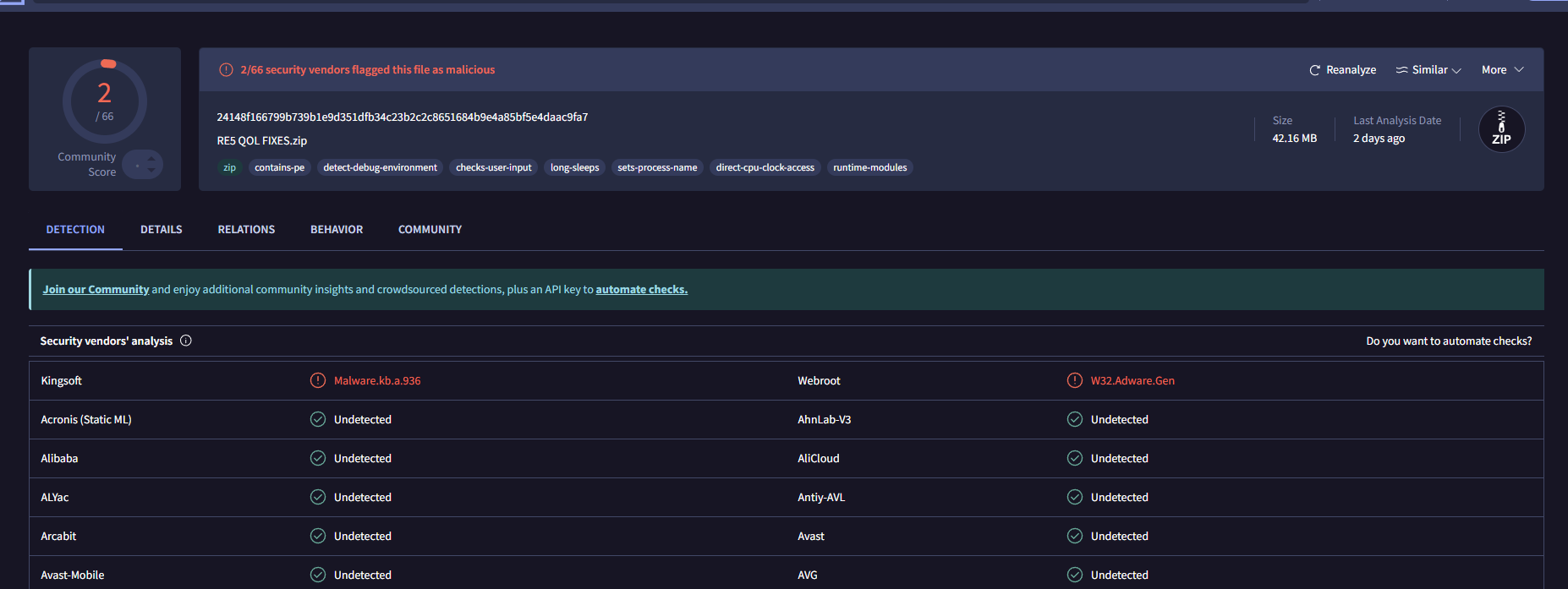Screen dimensions: 1568x589
Task: Click the Arcabit vendor name
Action: pos(58,536)
